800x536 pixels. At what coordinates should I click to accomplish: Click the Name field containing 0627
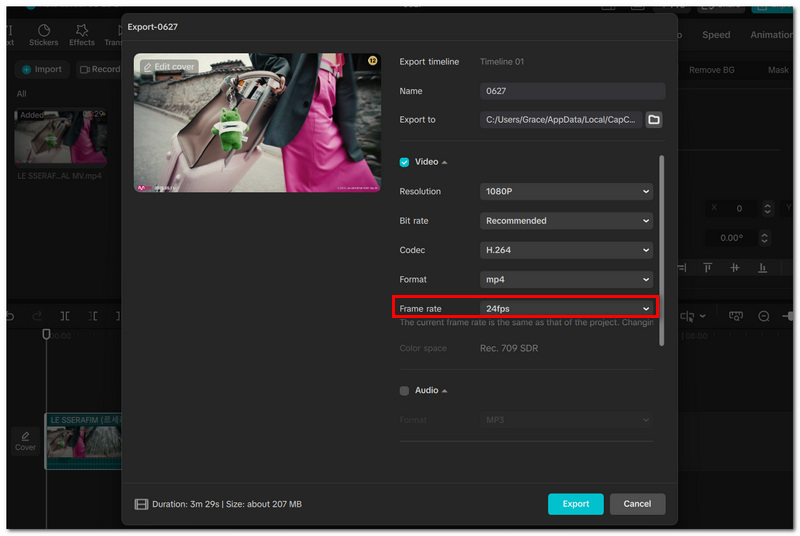point(572,91)
